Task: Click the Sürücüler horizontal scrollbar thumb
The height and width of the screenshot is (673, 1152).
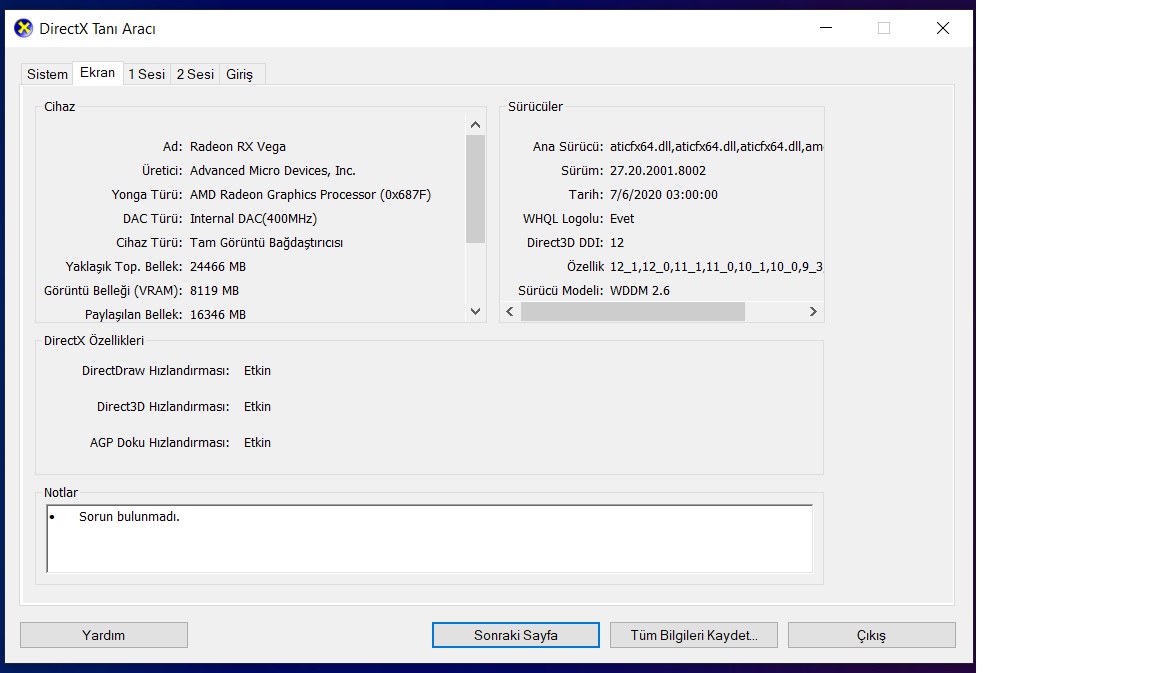Action: 633,312
